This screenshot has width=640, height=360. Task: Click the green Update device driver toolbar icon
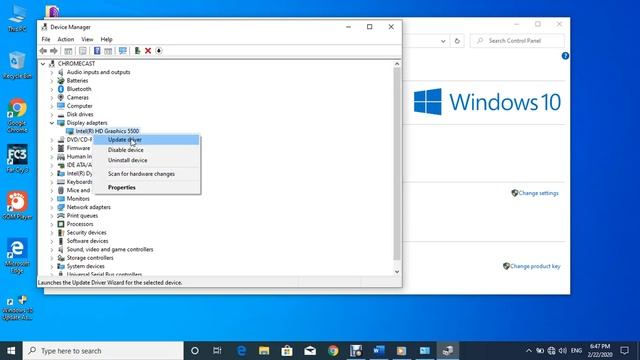coord(137,51)
